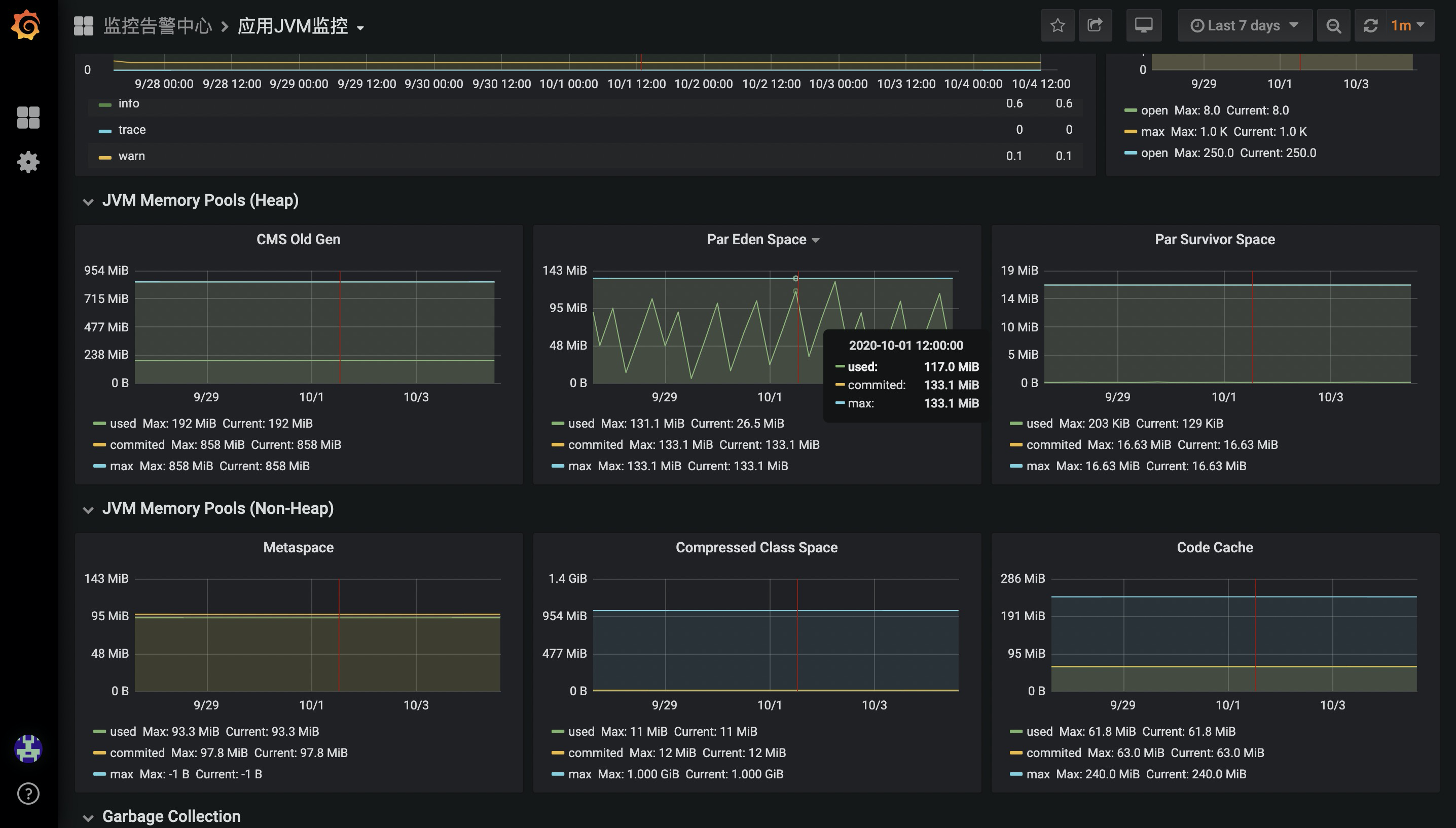1456x828 pixels.
Task: Refresh the dashboard now
Action: 1370,26
